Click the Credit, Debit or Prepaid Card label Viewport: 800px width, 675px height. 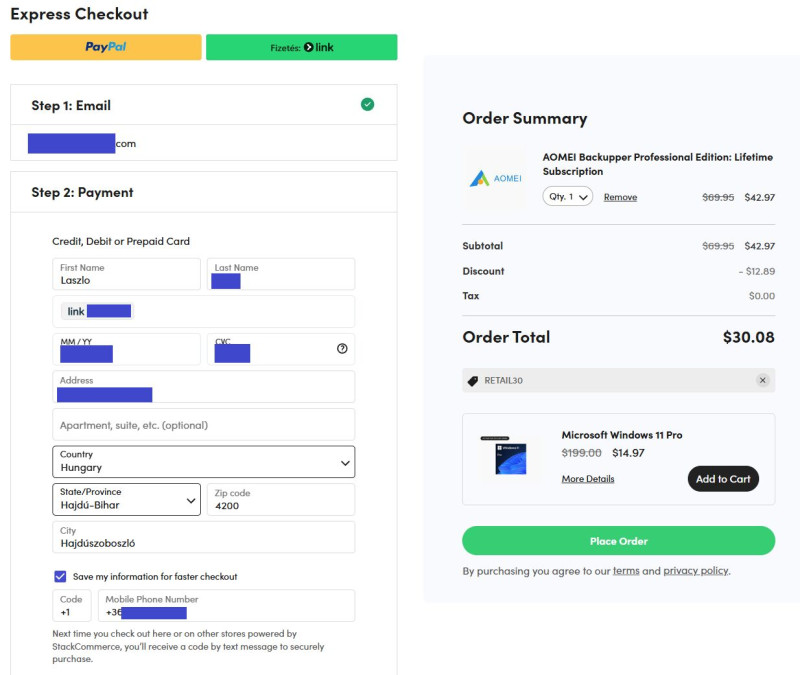(121, 241)
